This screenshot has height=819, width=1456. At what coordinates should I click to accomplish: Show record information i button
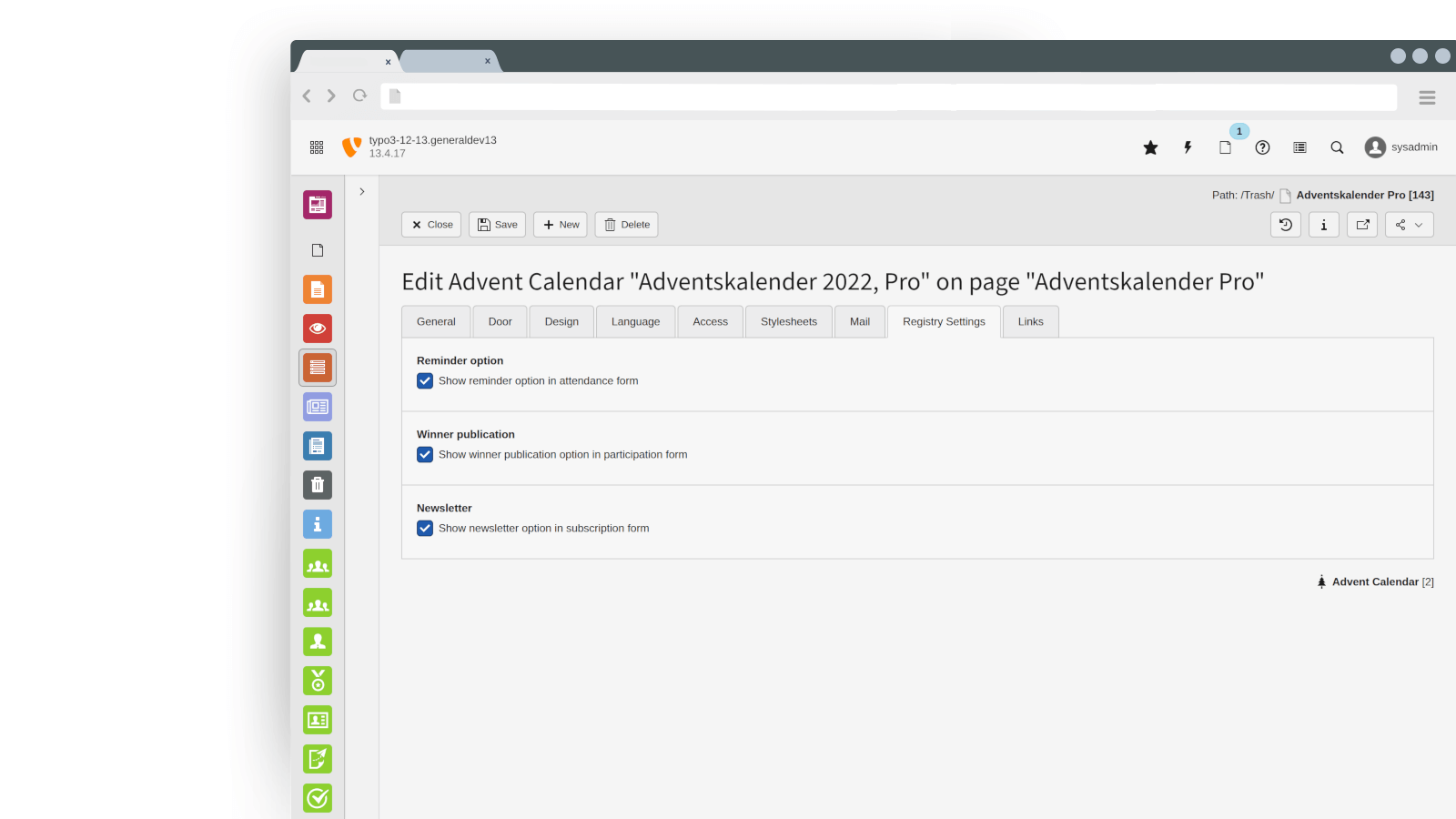coord(1324,225)
